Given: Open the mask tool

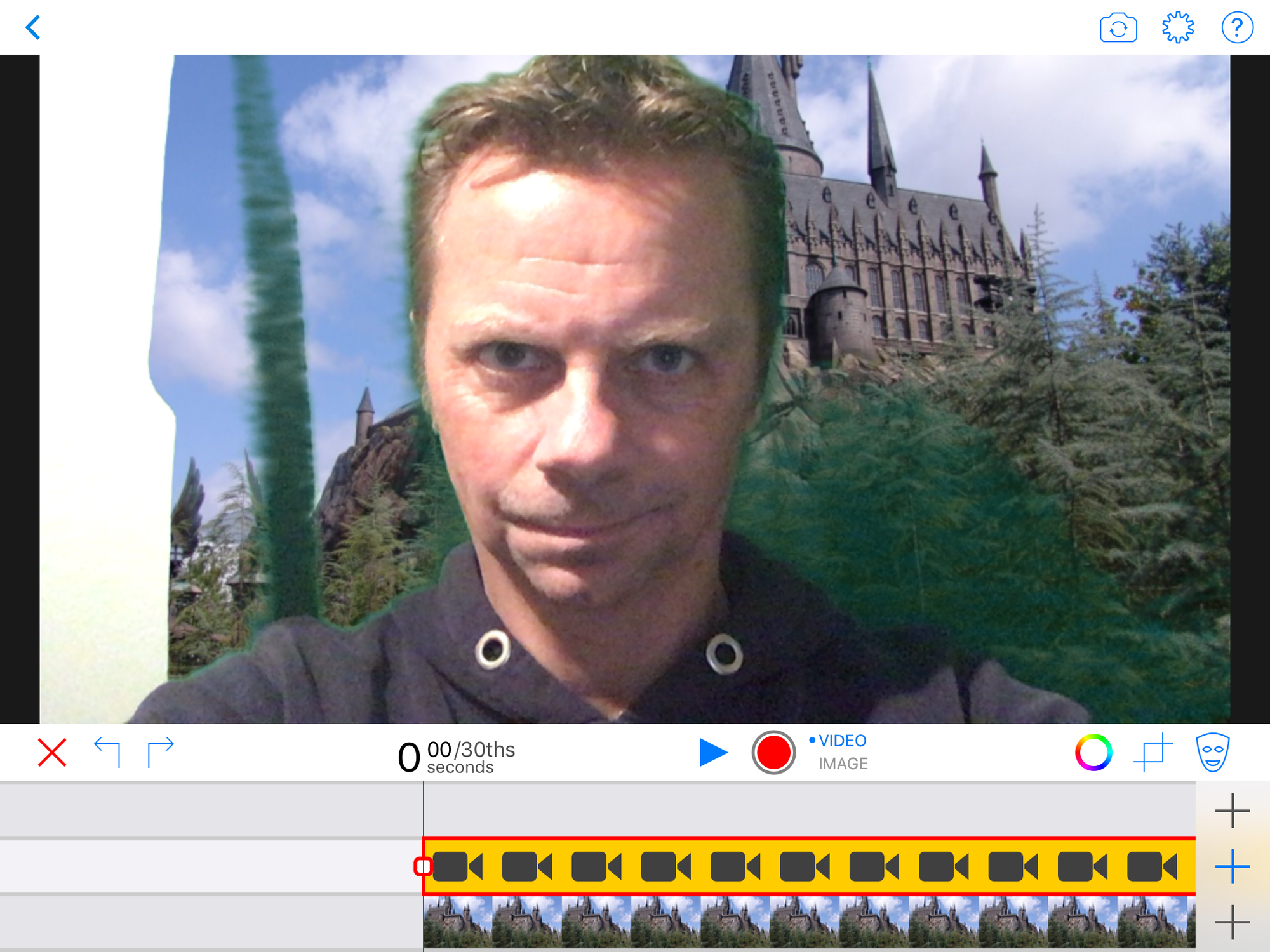Looking at the screenshot, I should (x=1213, y=753).
